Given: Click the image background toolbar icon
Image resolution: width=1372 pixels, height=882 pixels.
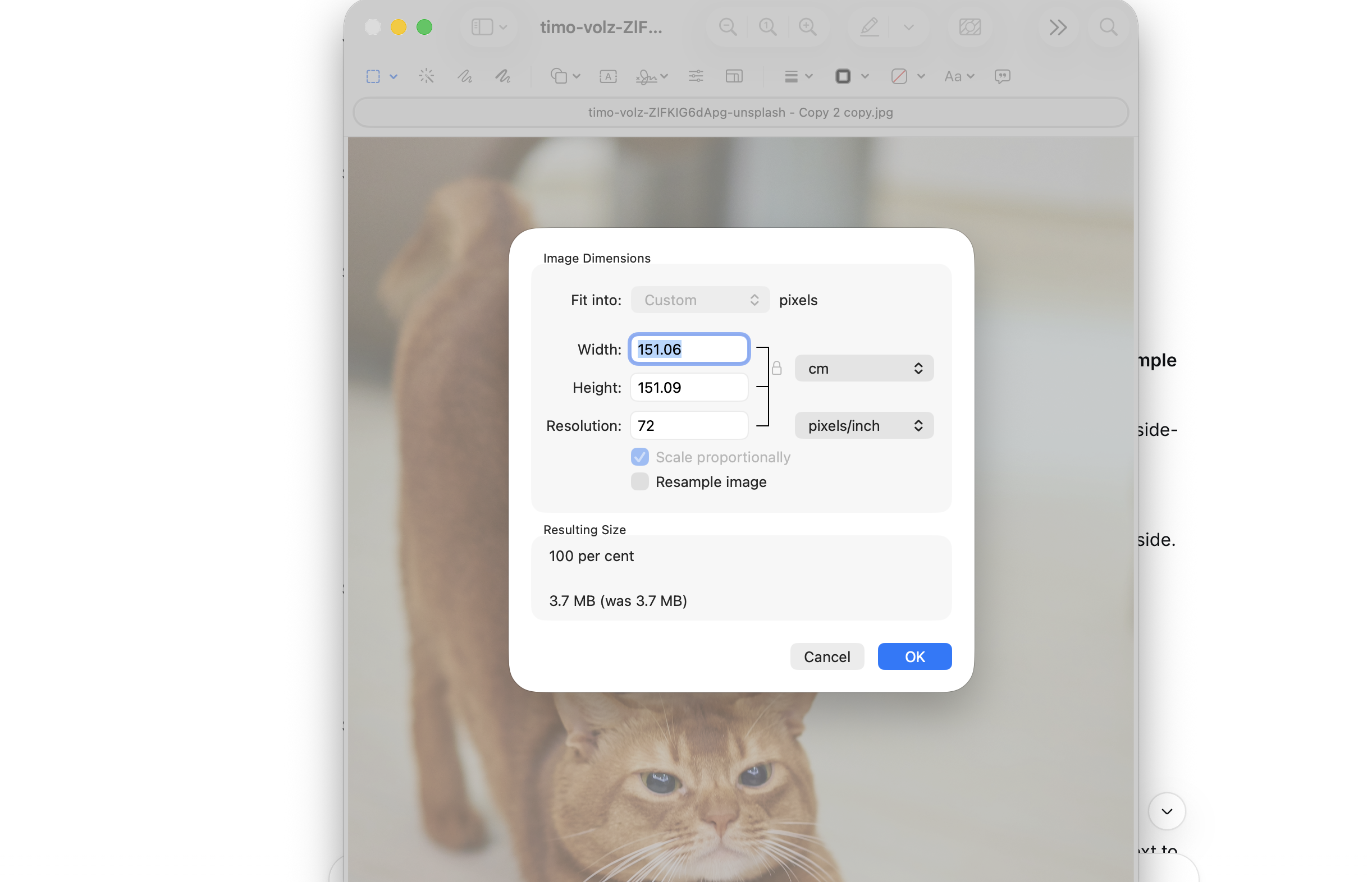Looking at the screenshot, I should tap(969, 27).
